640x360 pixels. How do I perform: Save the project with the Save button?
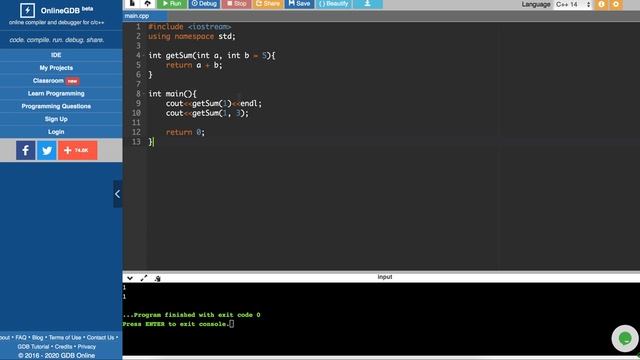pyautogui.click(x=299, y=4)
